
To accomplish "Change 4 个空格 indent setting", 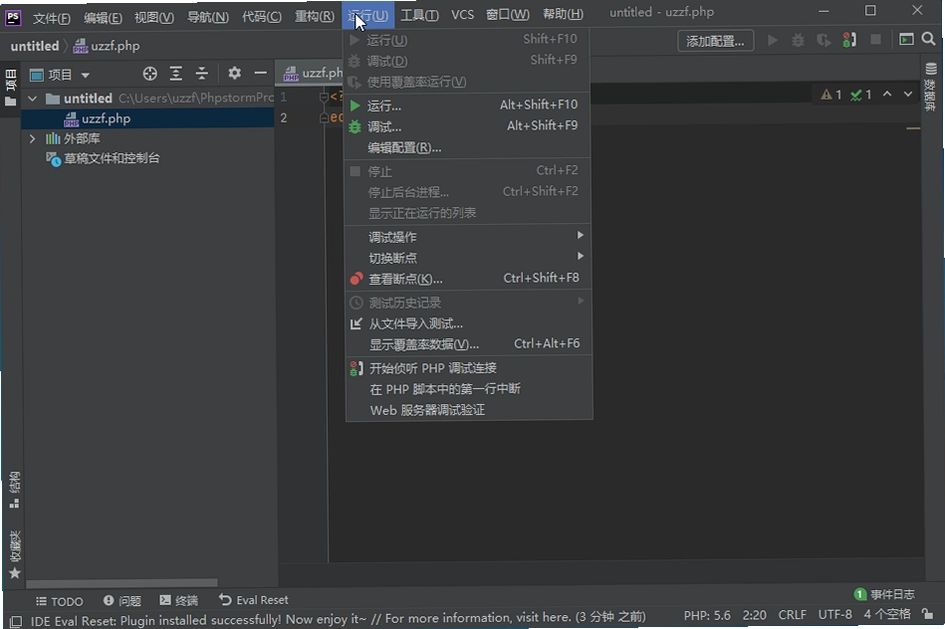I will point(887,613).
